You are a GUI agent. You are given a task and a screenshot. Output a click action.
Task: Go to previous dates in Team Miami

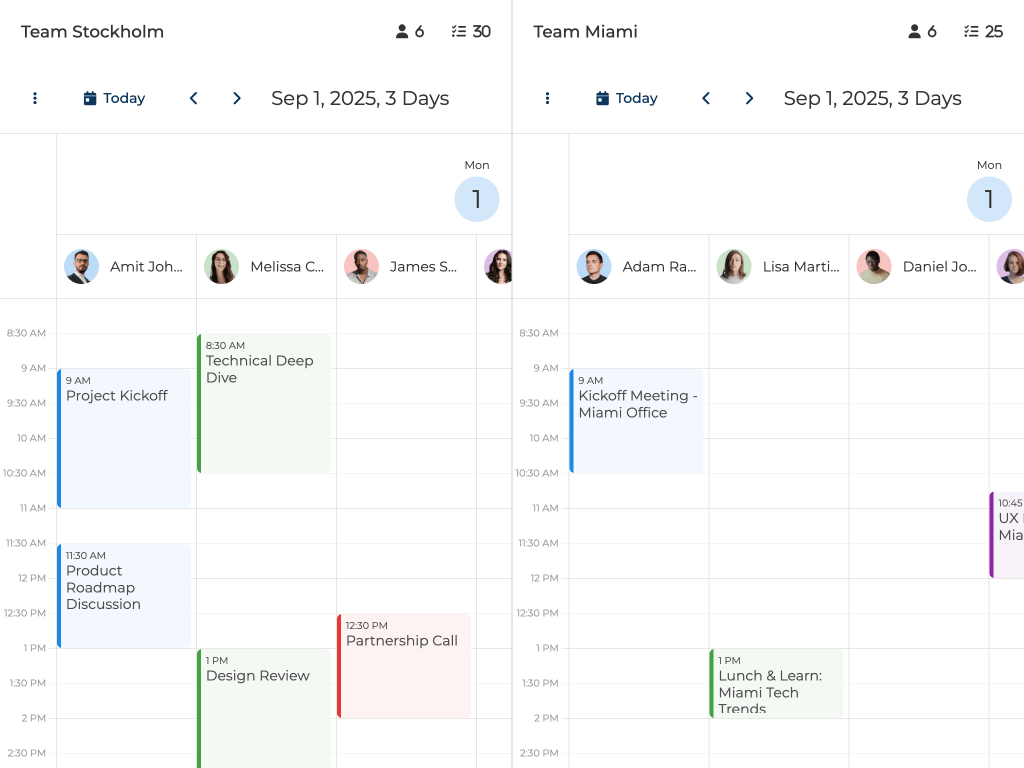coord(706,98)
